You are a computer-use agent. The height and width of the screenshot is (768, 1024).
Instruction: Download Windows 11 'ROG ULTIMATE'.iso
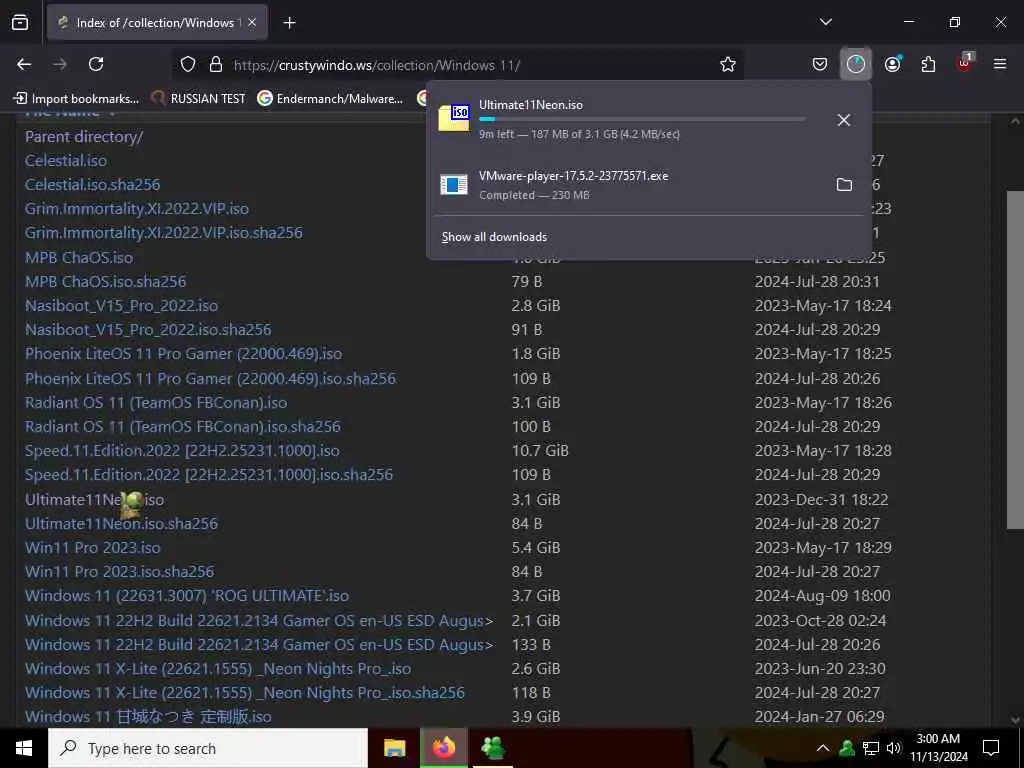coord(187,596)
